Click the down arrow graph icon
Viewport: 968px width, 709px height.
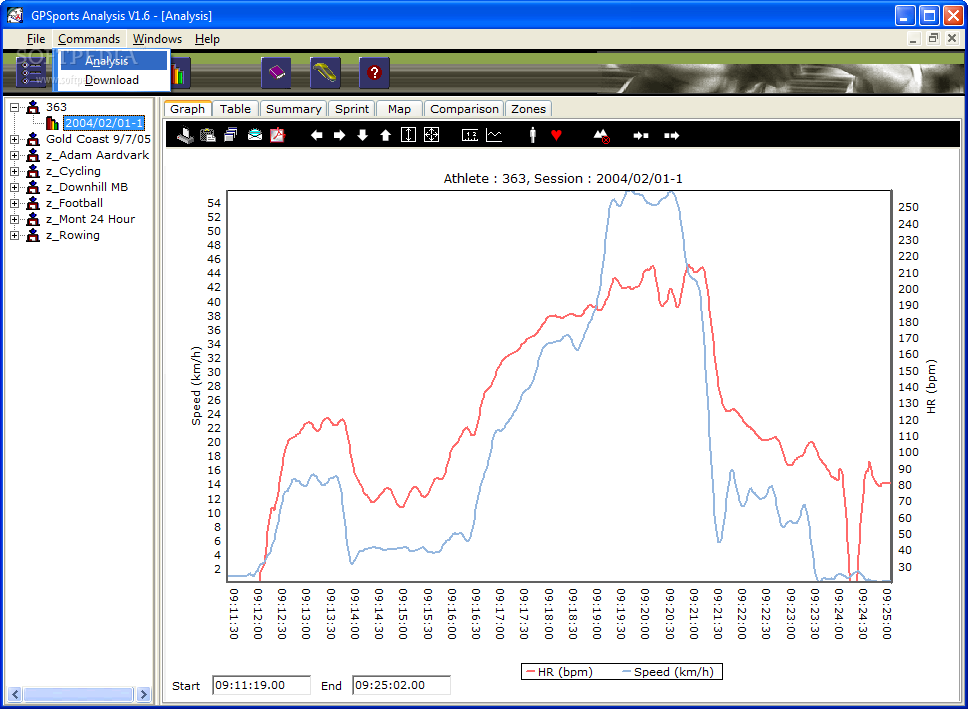(x=362, y=135)
